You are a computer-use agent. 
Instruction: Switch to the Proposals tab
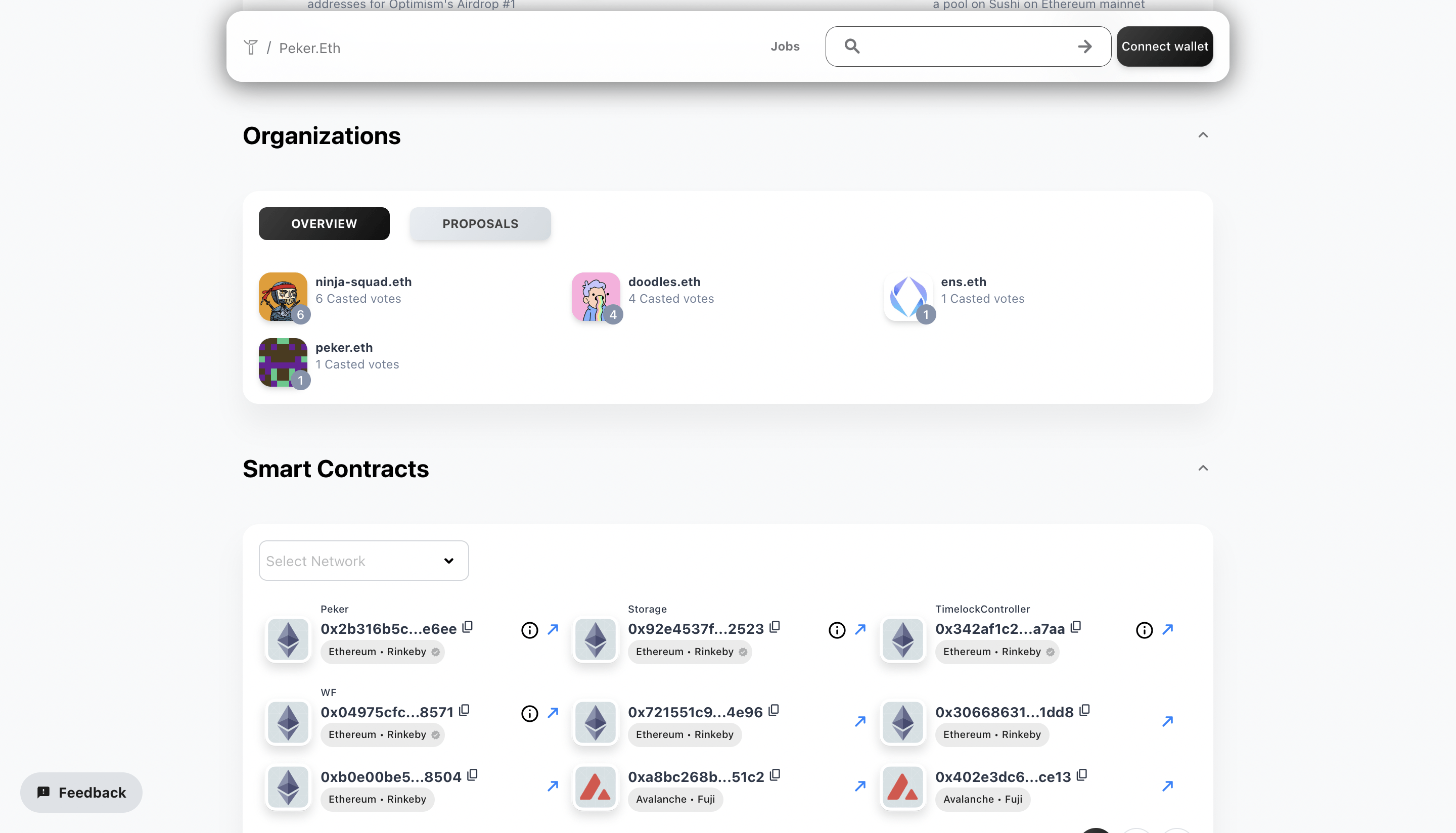pyautogui.click(x=480, y=224)
